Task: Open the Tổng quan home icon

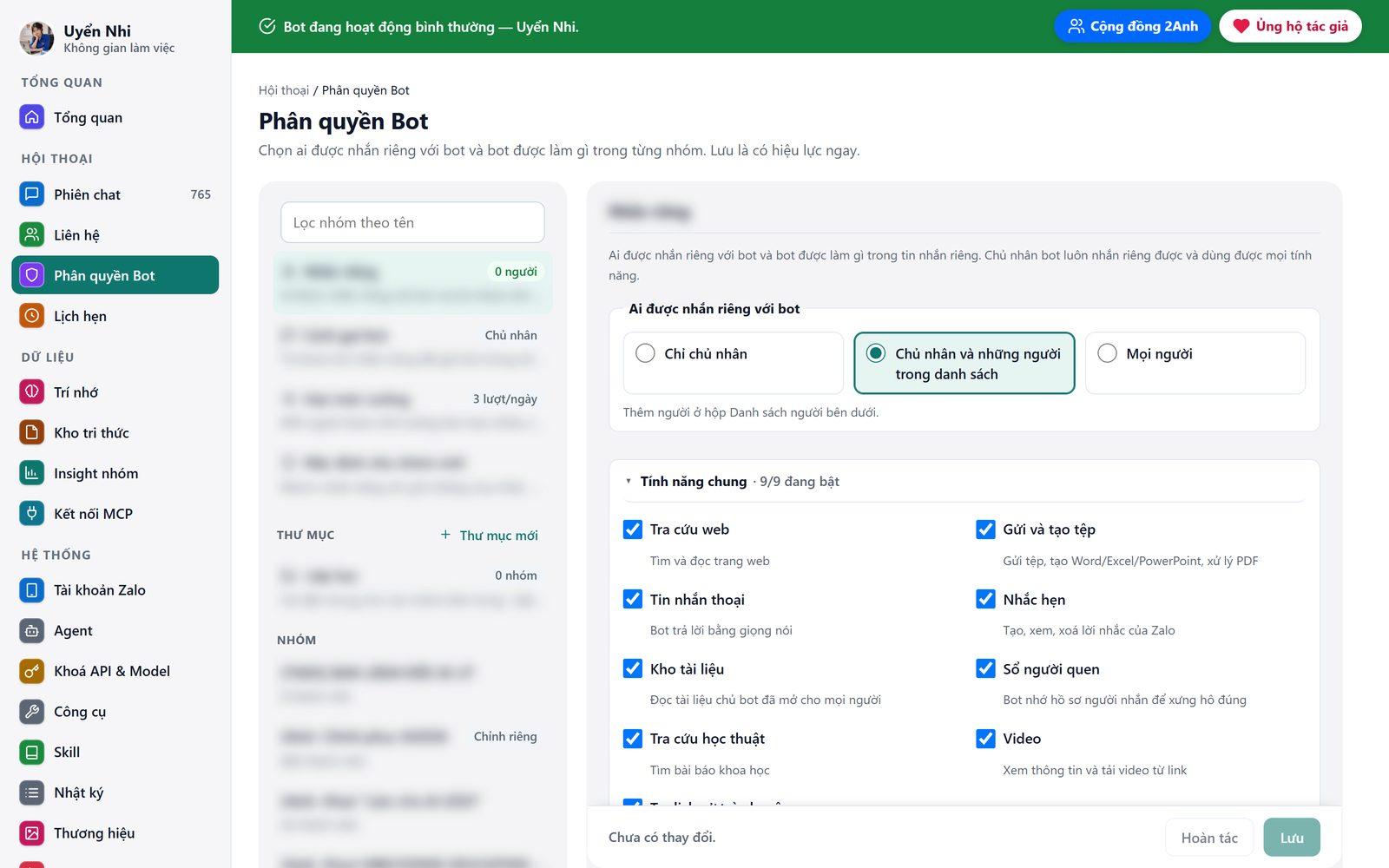Action: click(x=32, y=117)
